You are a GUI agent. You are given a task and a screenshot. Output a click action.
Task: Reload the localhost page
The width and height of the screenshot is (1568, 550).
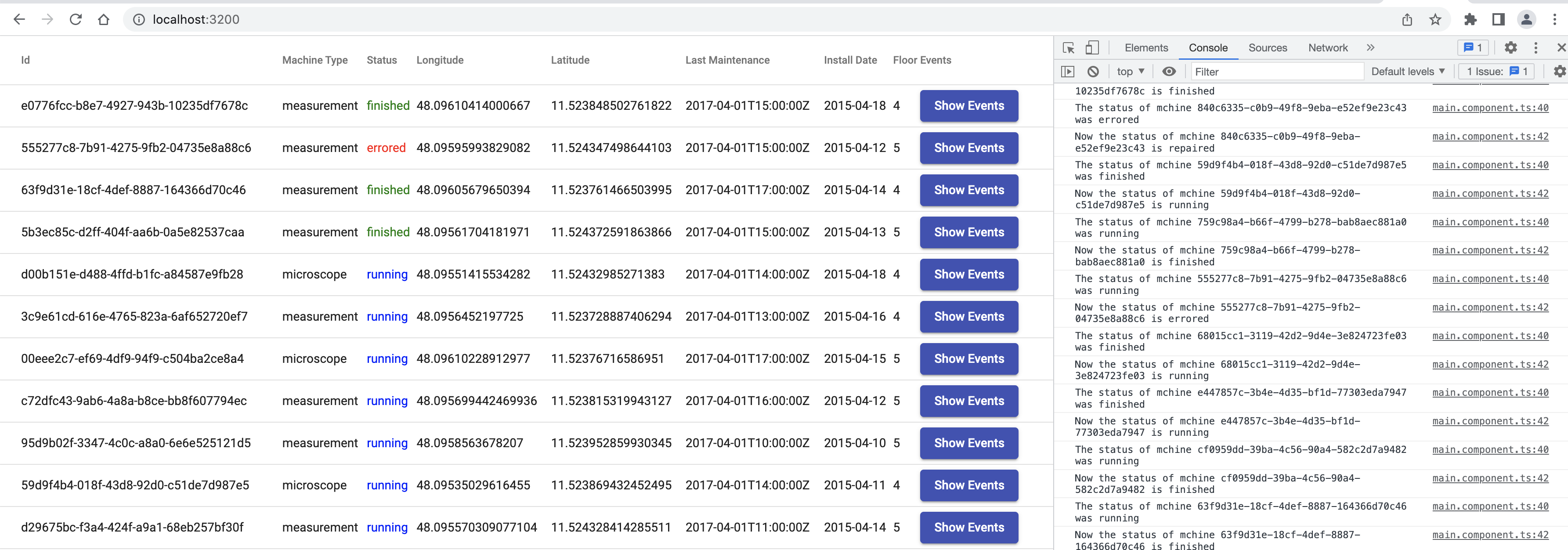(76, 19)
